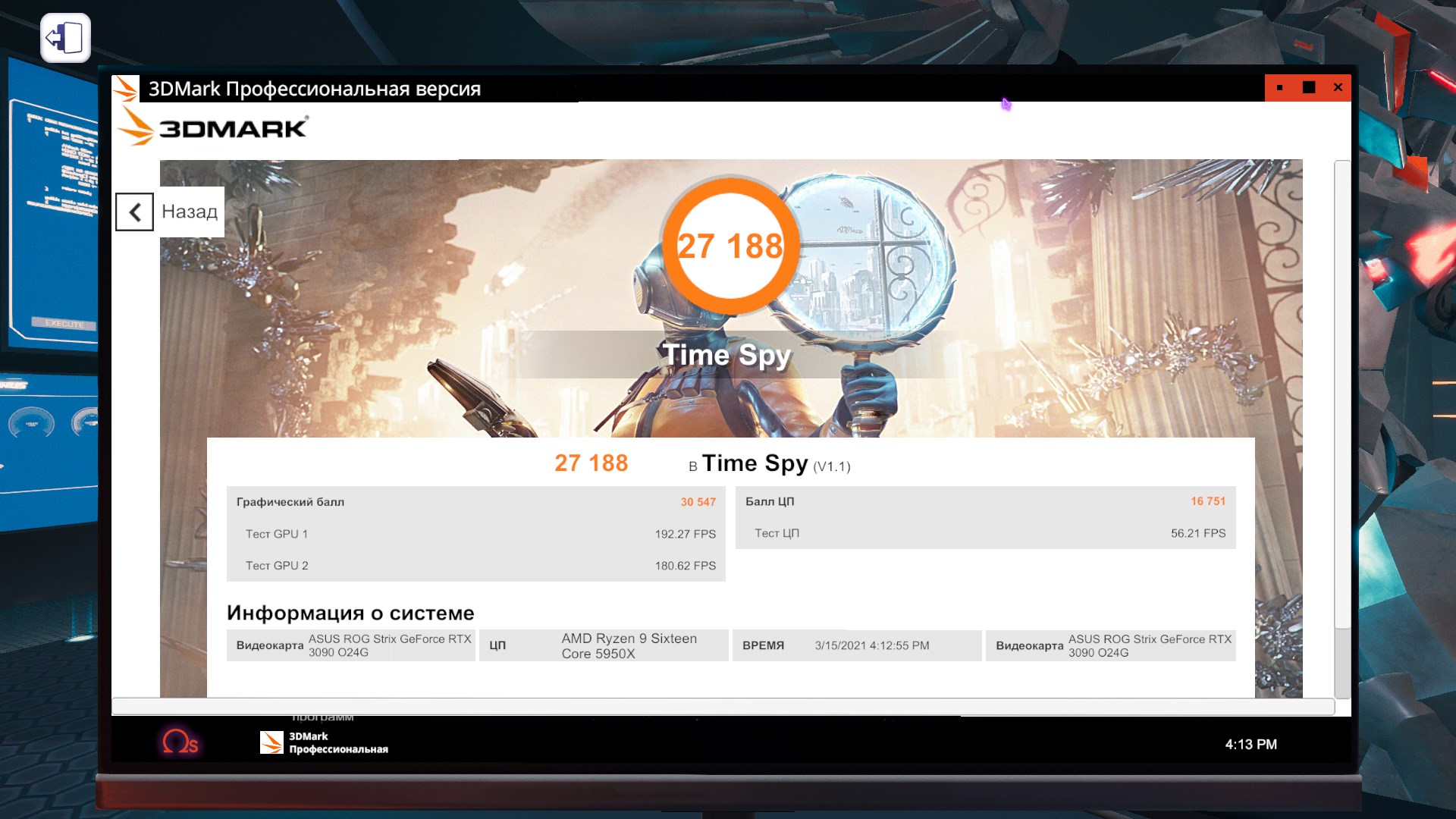Click the 192.27 FPS value
1456x819 pixels.
[685, 534]
